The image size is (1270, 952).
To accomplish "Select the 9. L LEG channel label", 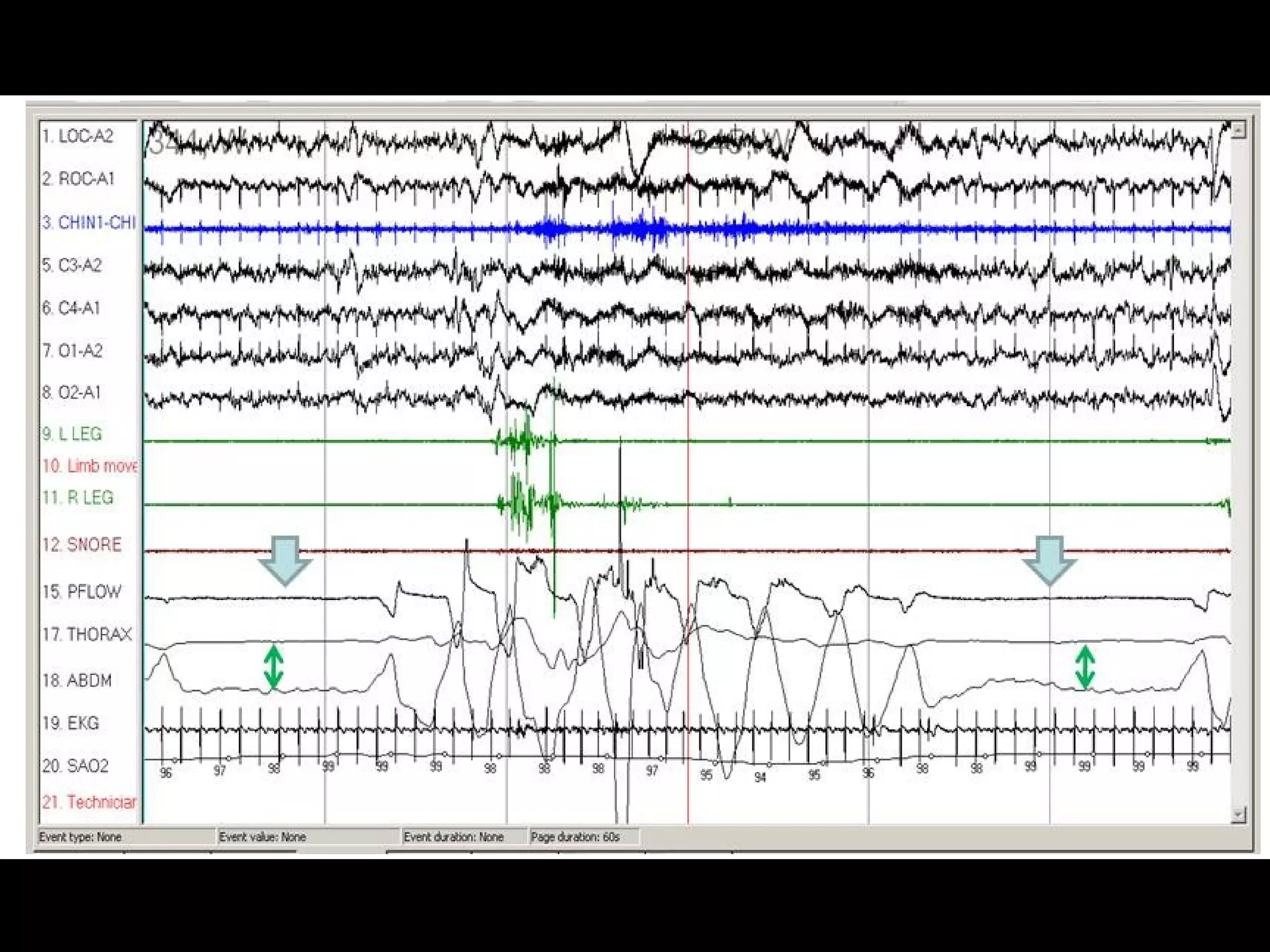I will tap(72, 434).
